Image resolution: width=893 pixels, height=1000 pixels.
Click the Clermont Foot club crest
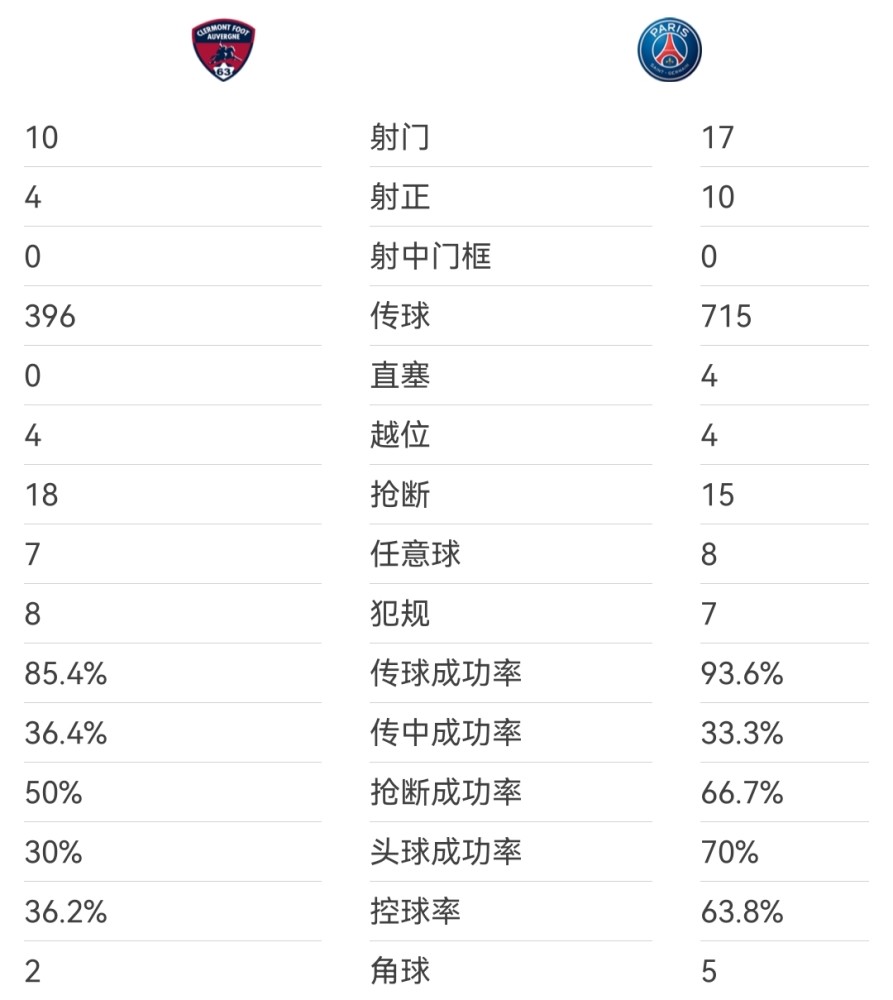(x=223, y=50)
